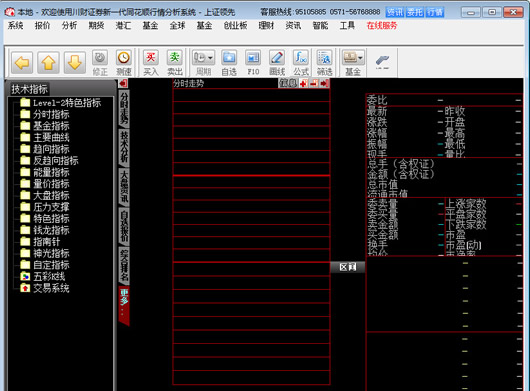Screen dimensions: 530x391
Task: Select the 指南针 folder
Action: pyautogui.click(x=40, y=242)
